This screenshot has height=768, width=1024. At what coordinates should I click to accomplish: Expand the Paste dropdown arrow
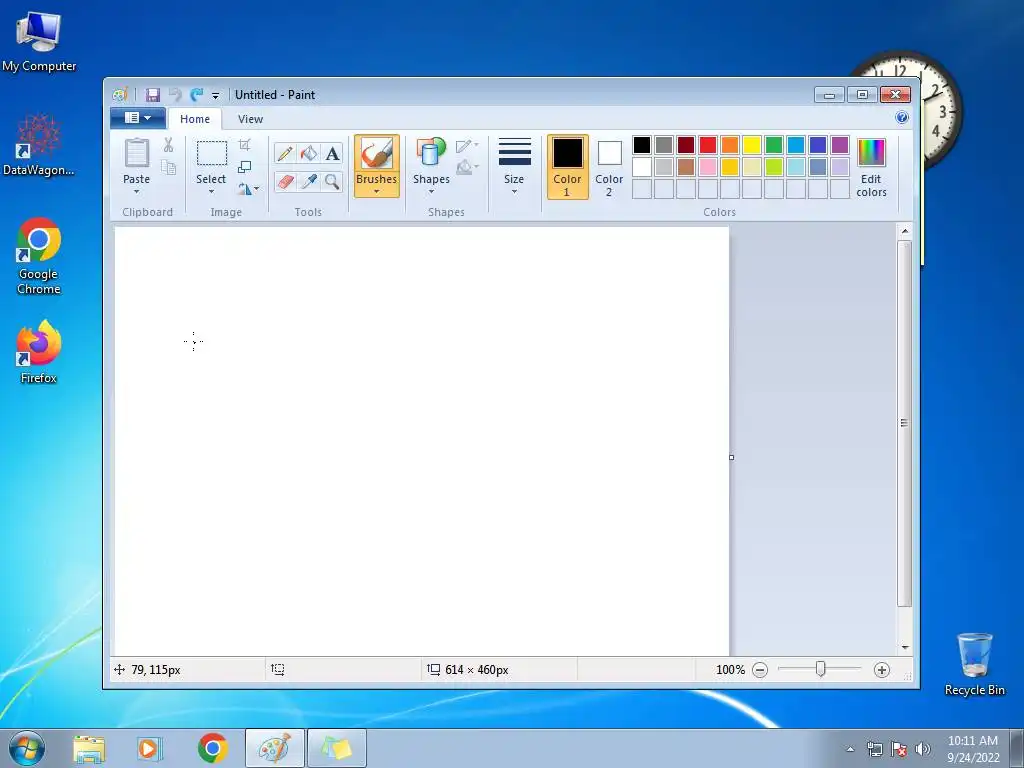136,191
